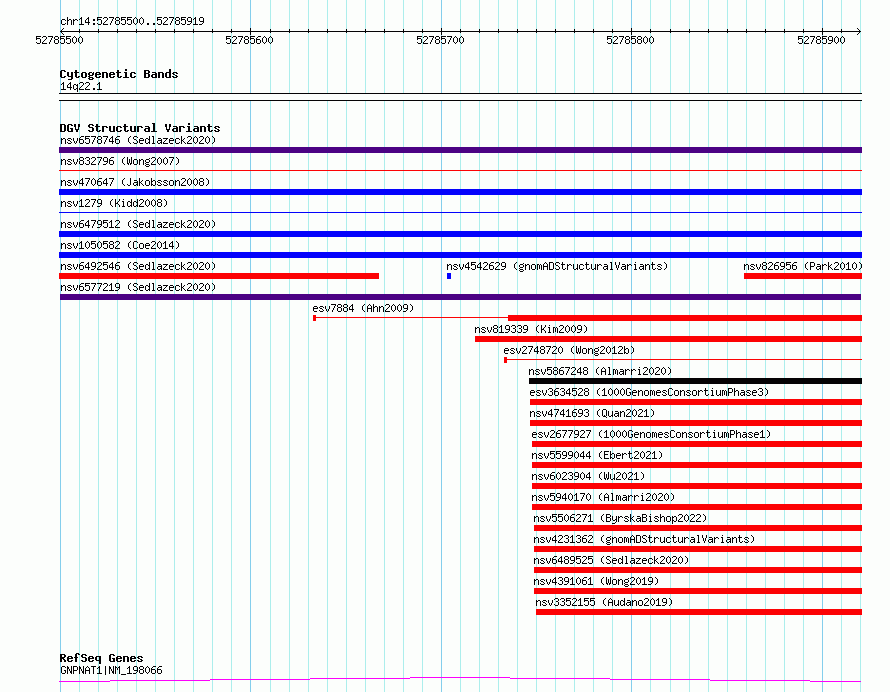890x692 pixels.
Task: Click the nsv6578746 (Sedlazeck2020) variant label
Action: [138, 140]
